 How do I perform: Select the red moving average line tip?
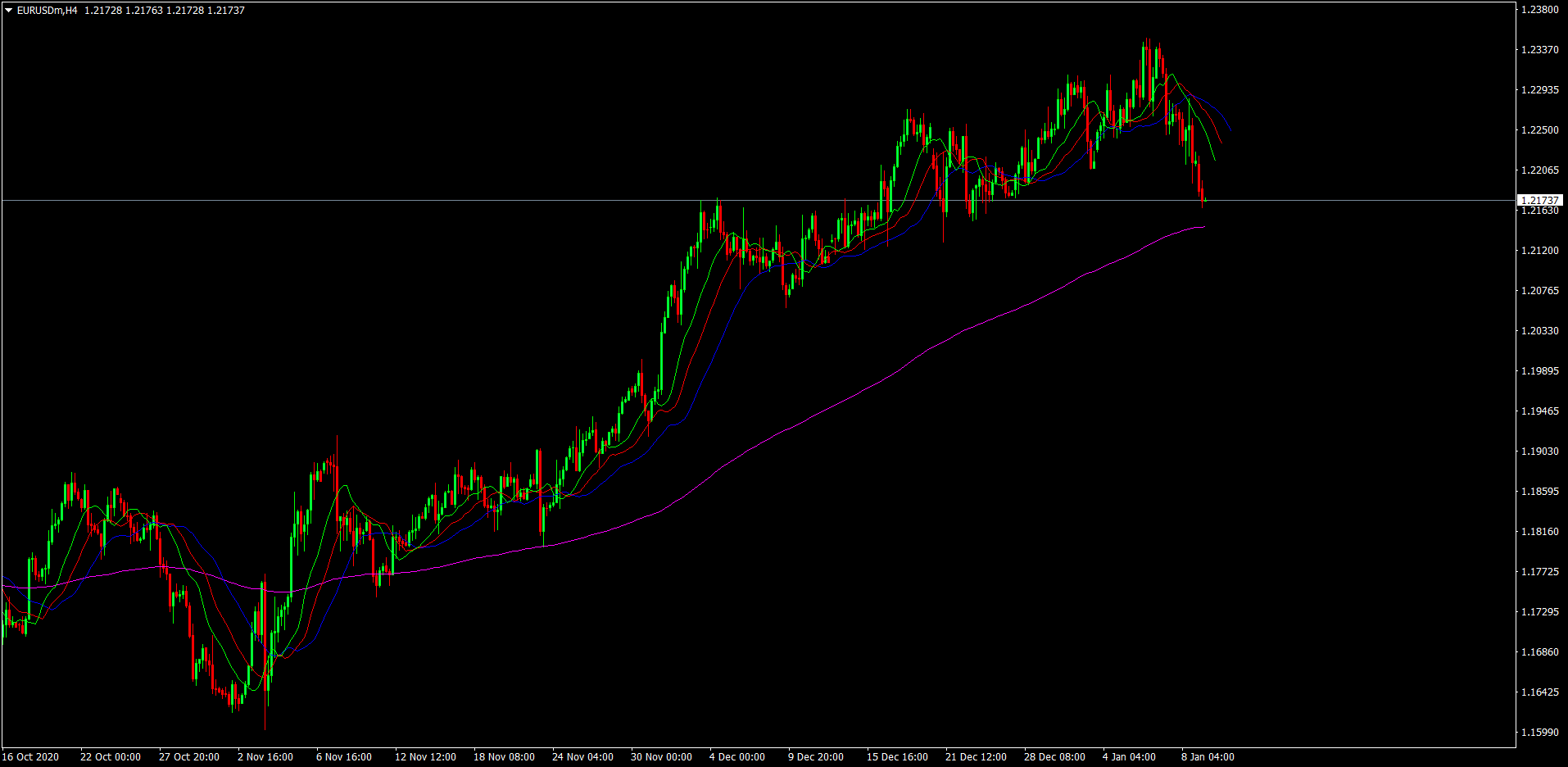pyautogui.click(x=1221, y=142)
